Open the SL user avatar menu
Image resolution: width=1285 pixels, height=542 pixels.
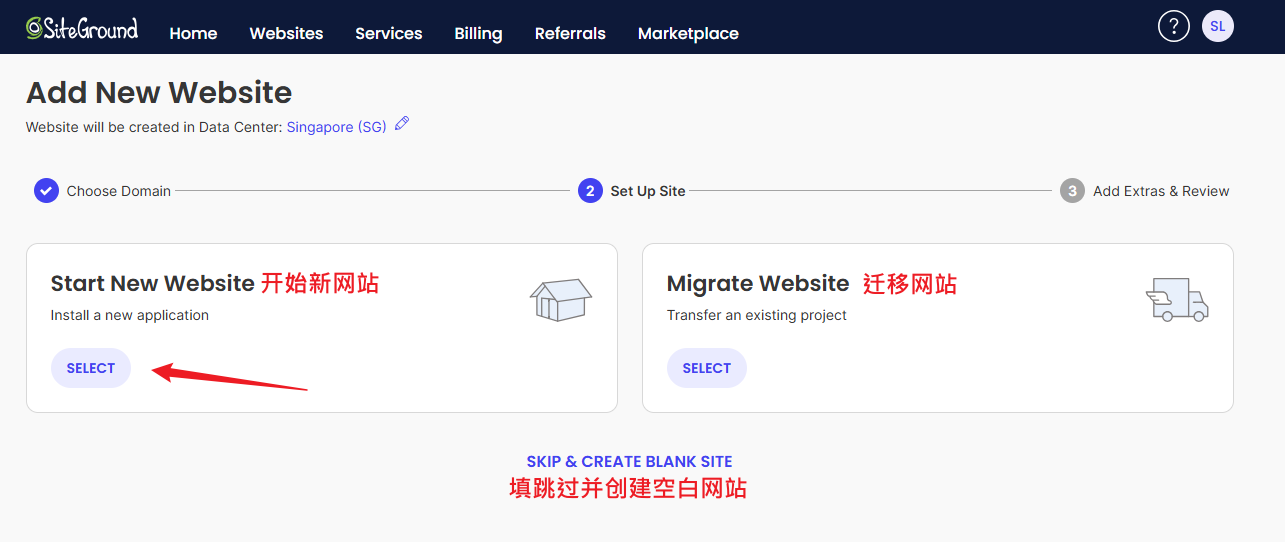(x=1217, y=26)
